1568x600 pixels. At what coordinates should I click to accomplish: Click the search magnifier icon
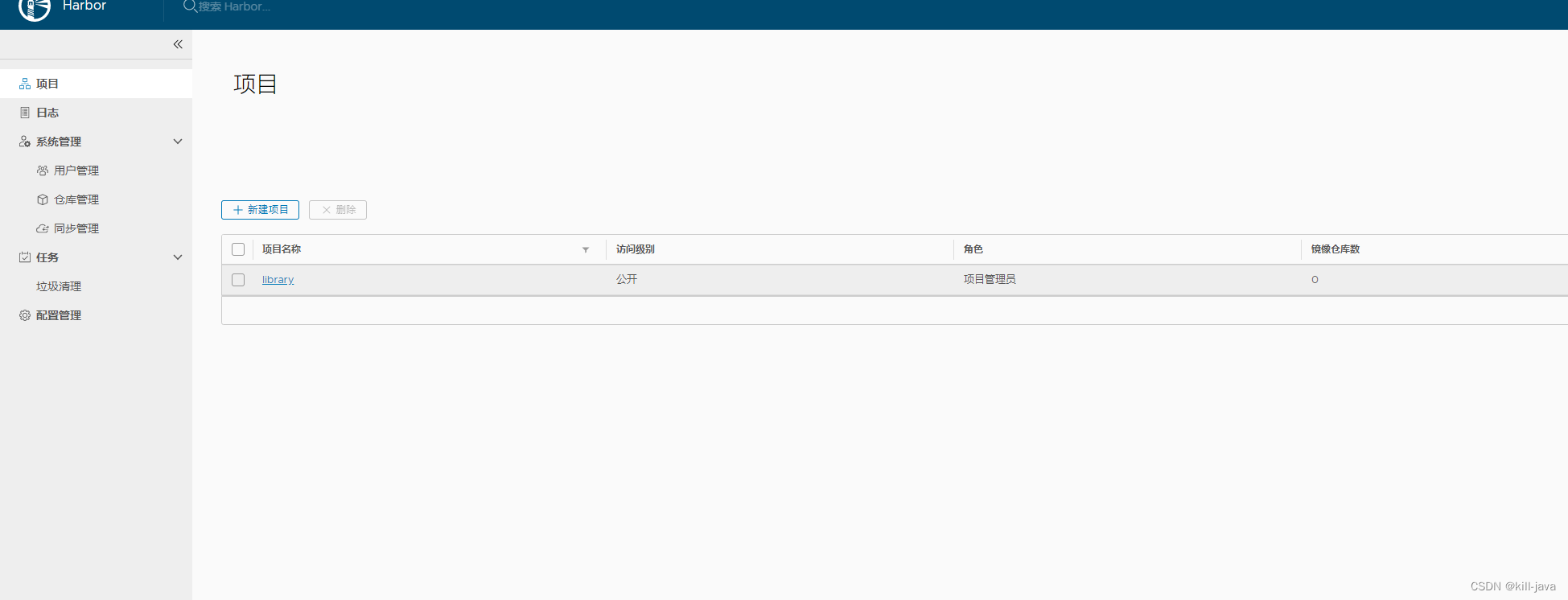point(190,6)
